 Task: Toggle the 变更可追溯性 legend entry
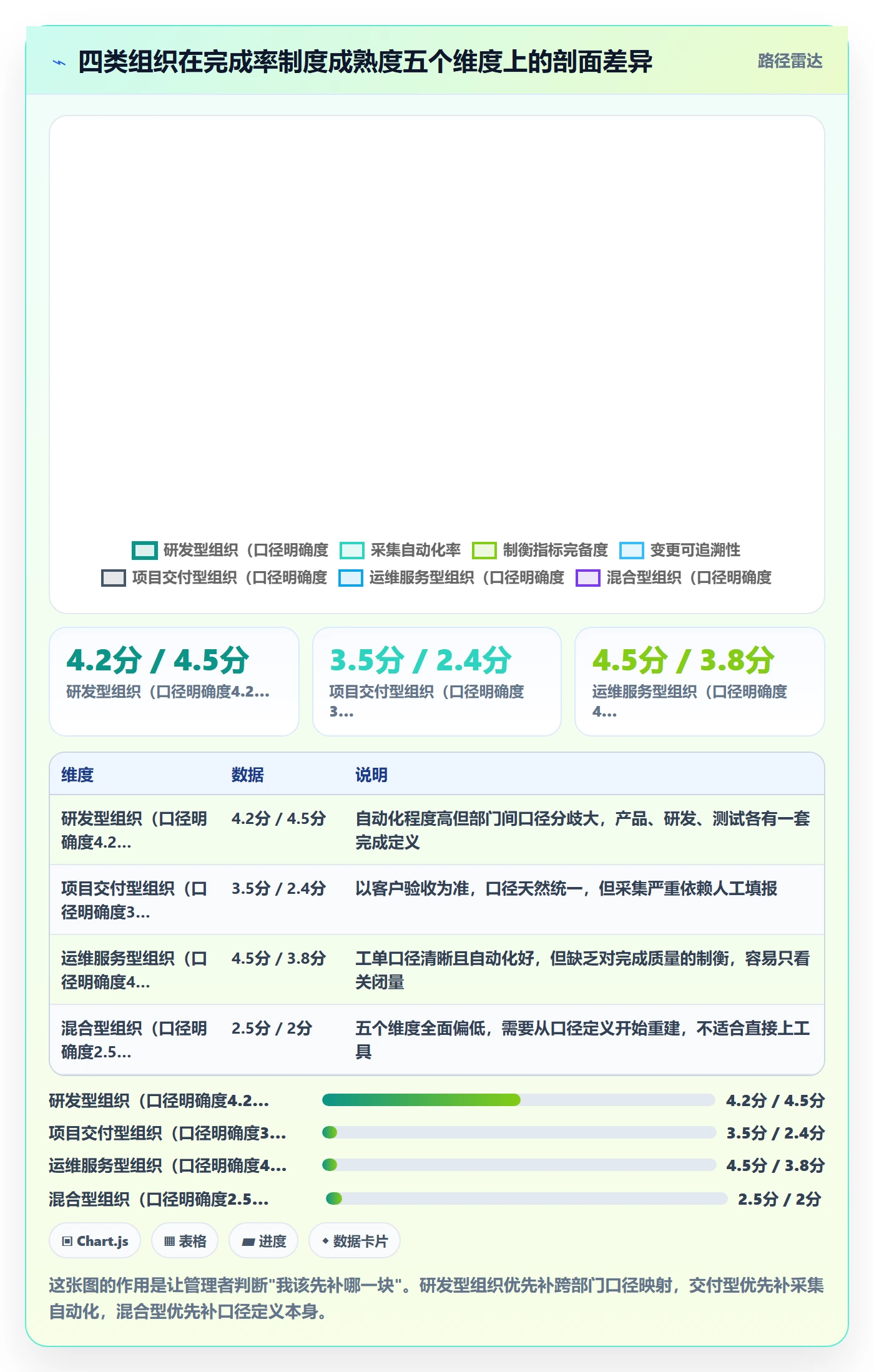(680, 551)
